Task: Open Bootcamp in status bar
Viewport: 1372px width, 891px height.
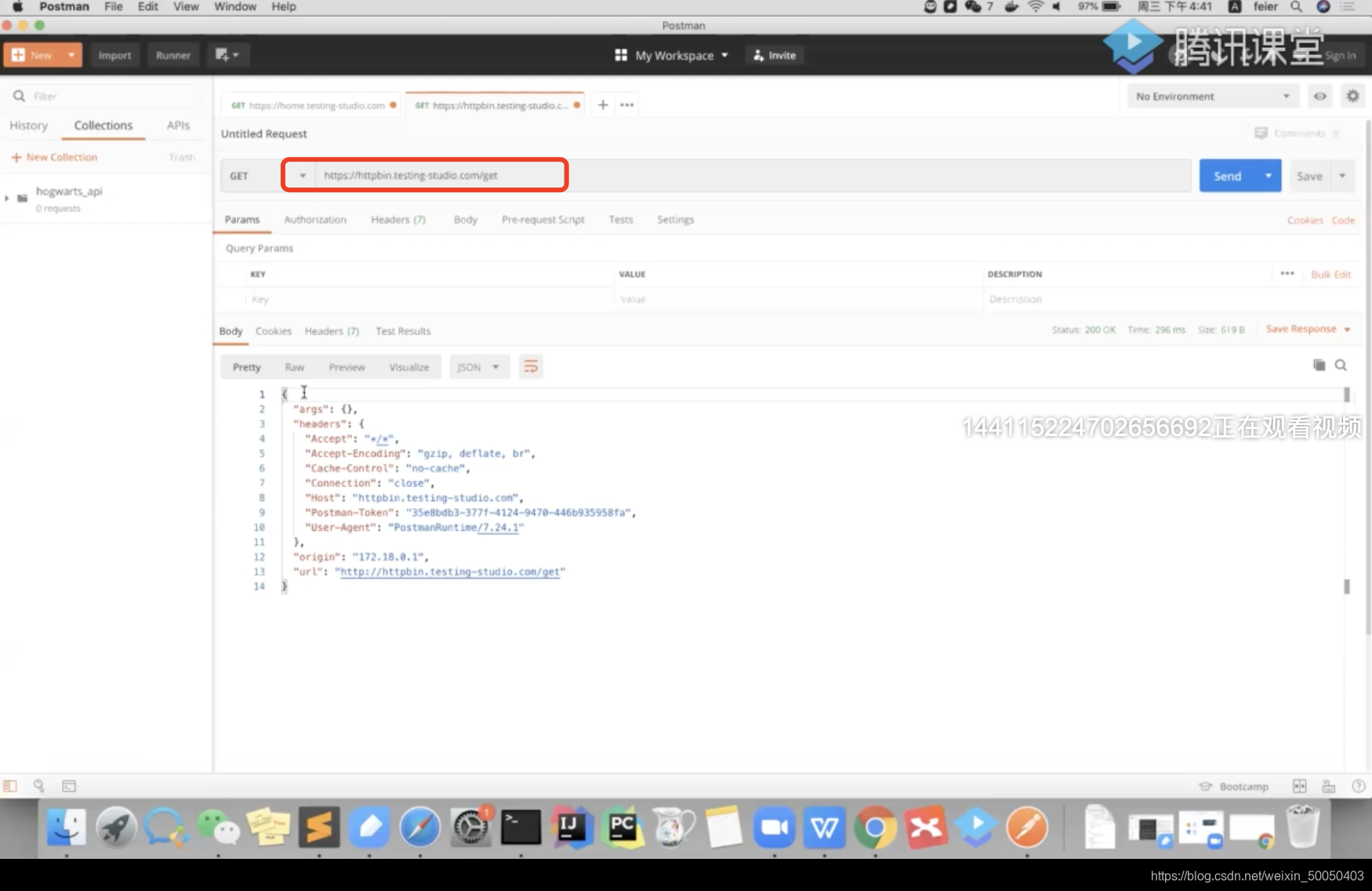Action: point(1234,787)
